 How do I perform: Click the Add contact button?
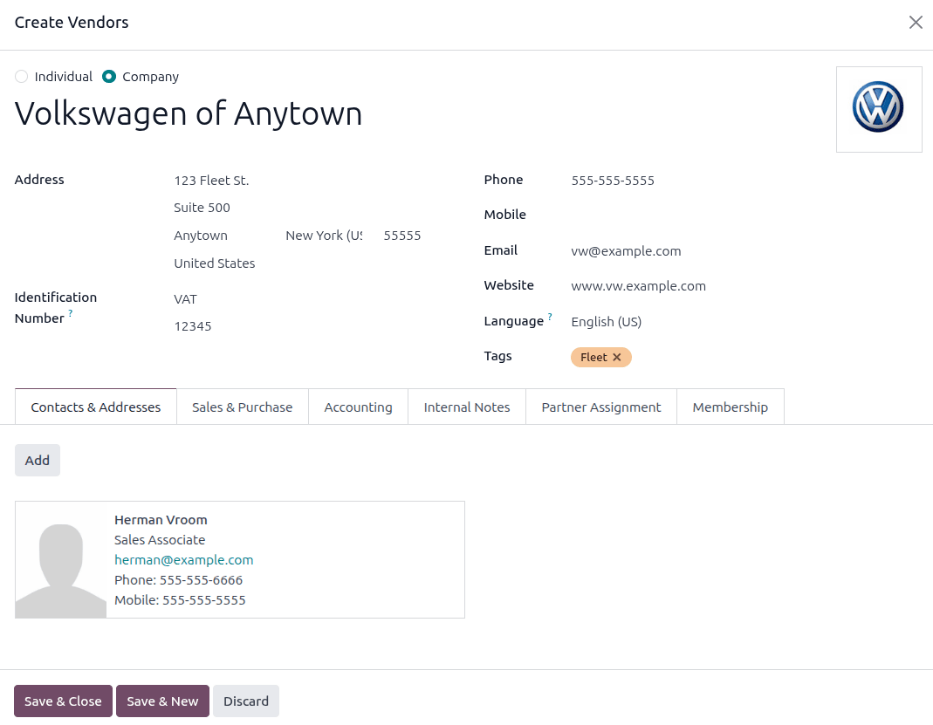(37, 460)
